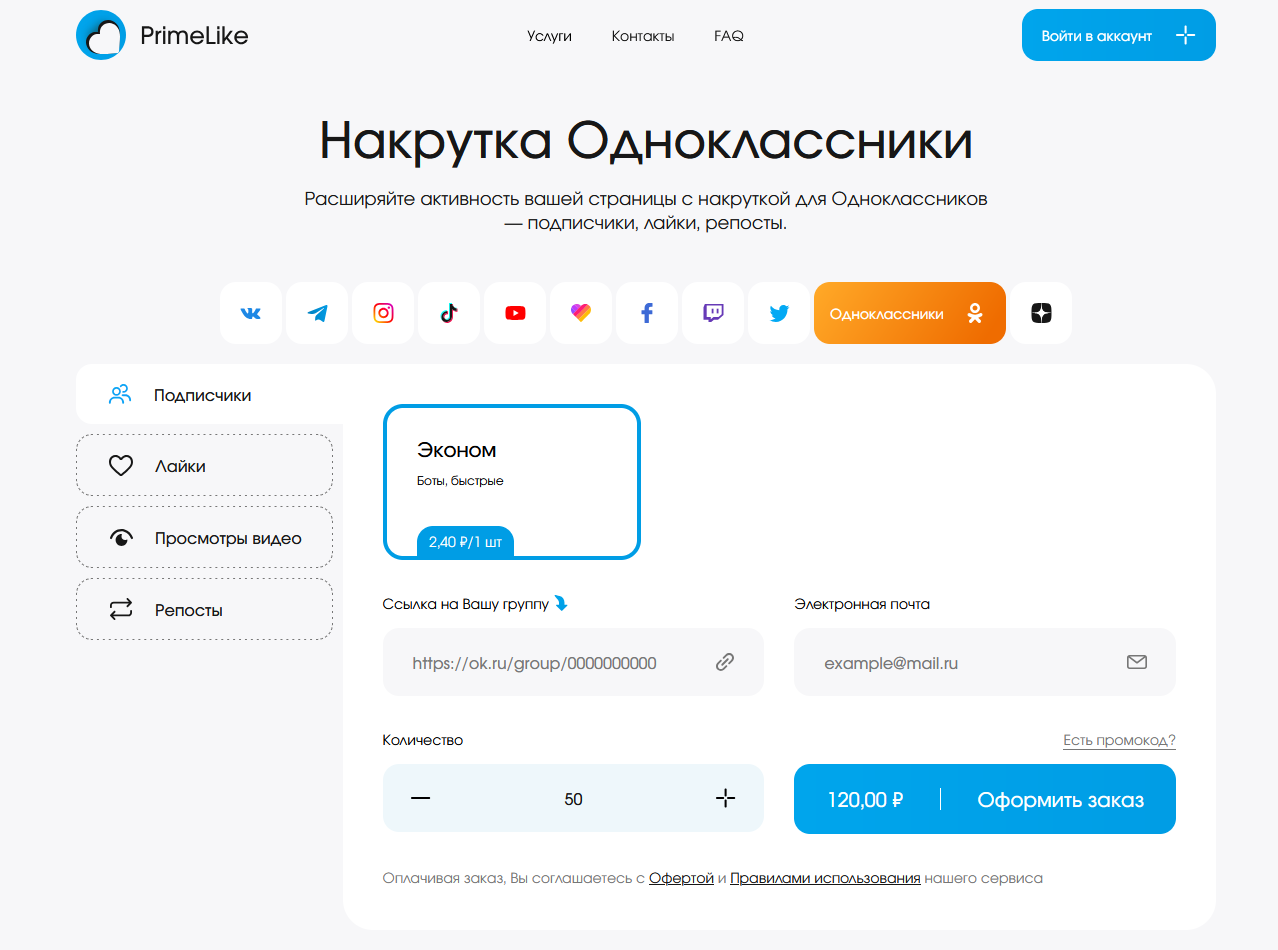Decrease quantity with minus button
Viewport: 1278px width, 950px height.
421,798
